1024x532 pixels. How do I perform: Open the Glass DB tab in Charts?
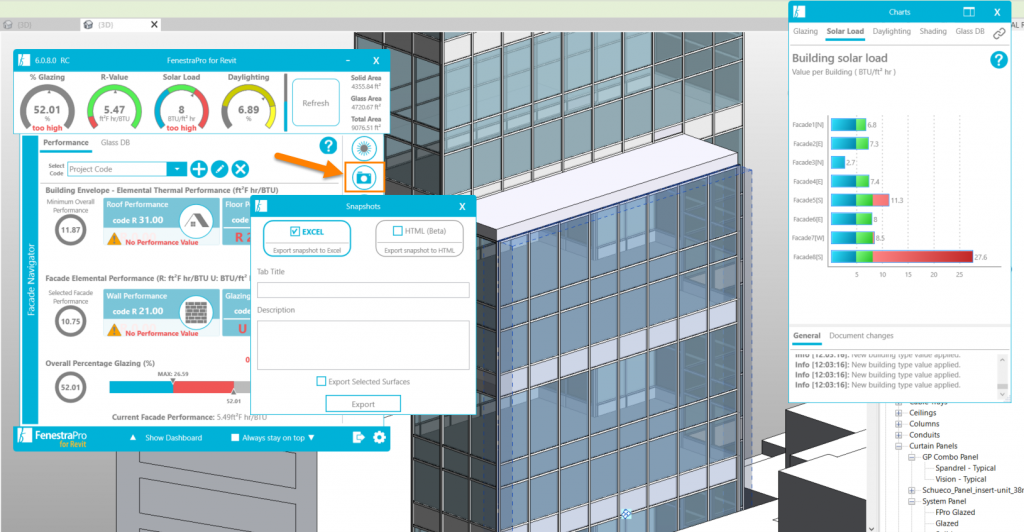[x=970, y=31]
